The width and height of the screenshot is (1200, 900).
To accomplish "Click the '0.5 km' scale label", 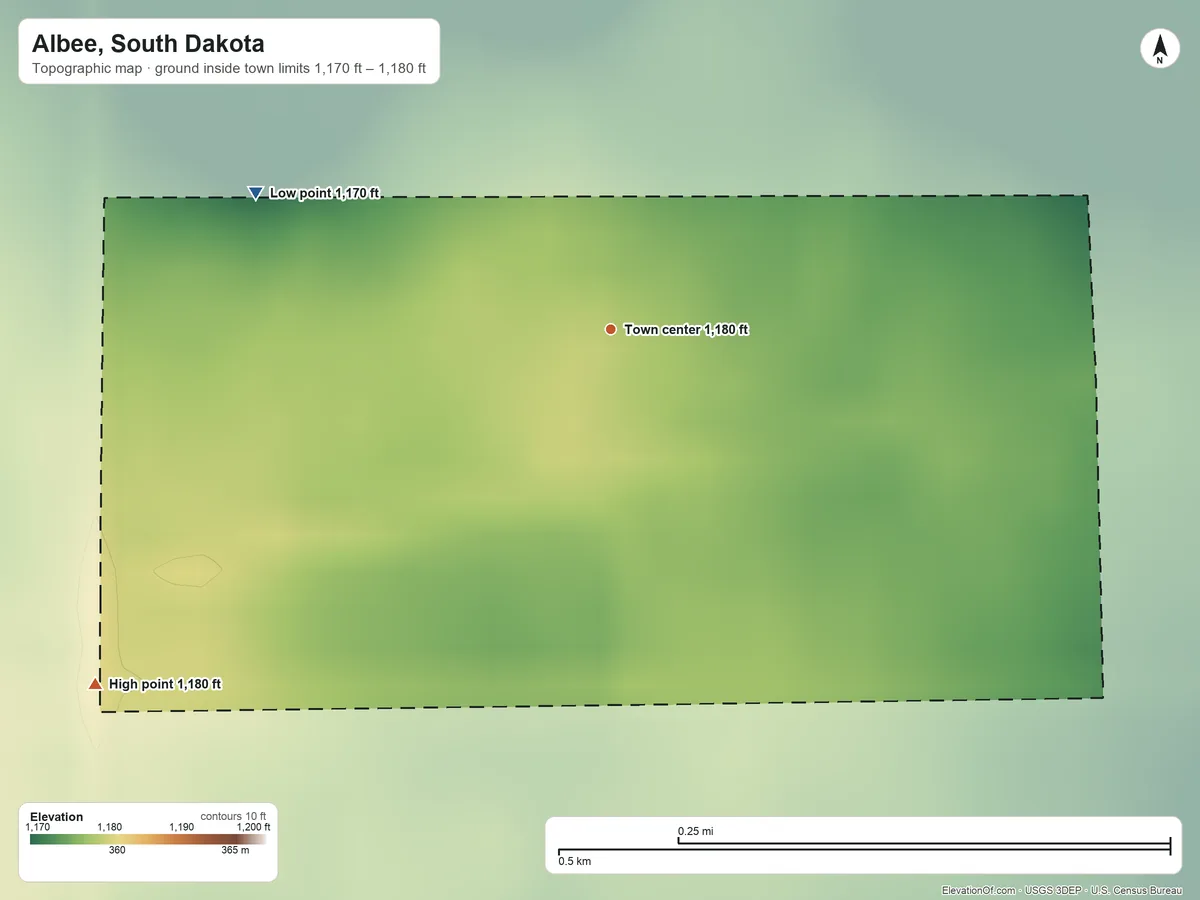I will point(575,861).
